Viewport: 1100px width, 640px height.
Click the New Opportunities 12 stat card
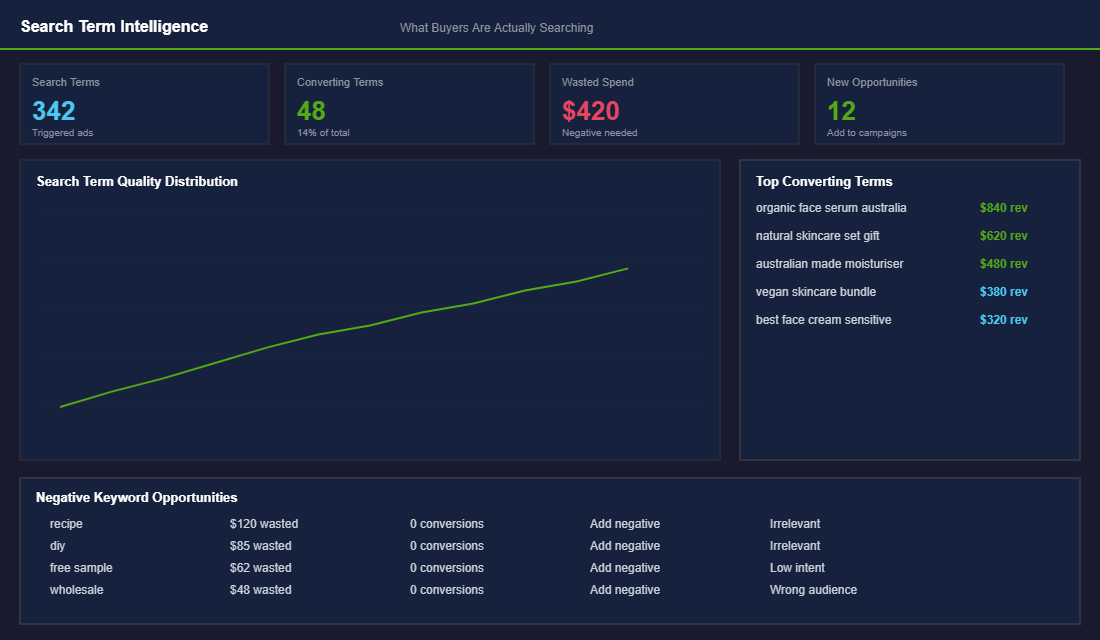[x=939, y=103]
